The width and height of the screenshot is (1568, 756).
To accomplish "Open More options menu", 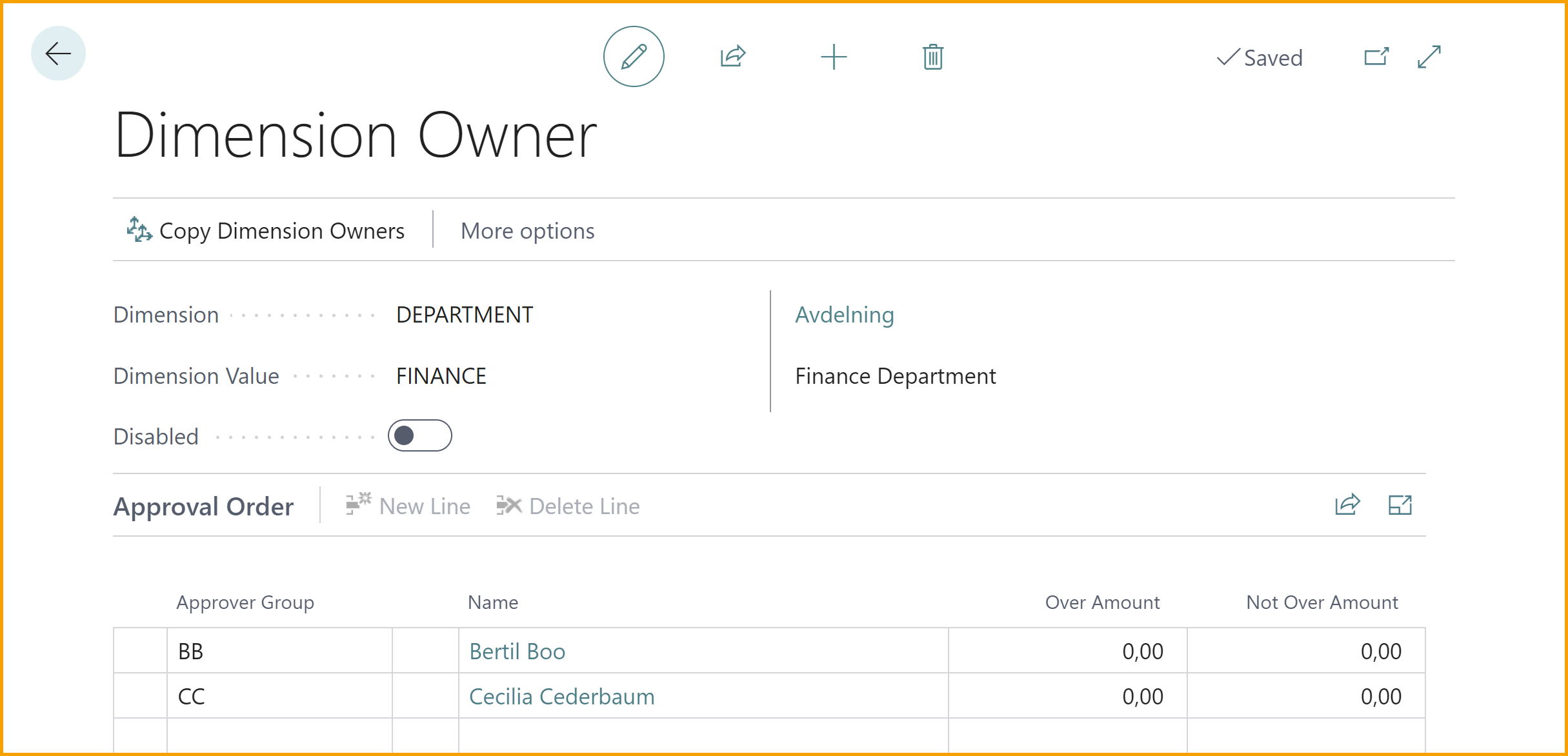I will click(x=527, y=231).
